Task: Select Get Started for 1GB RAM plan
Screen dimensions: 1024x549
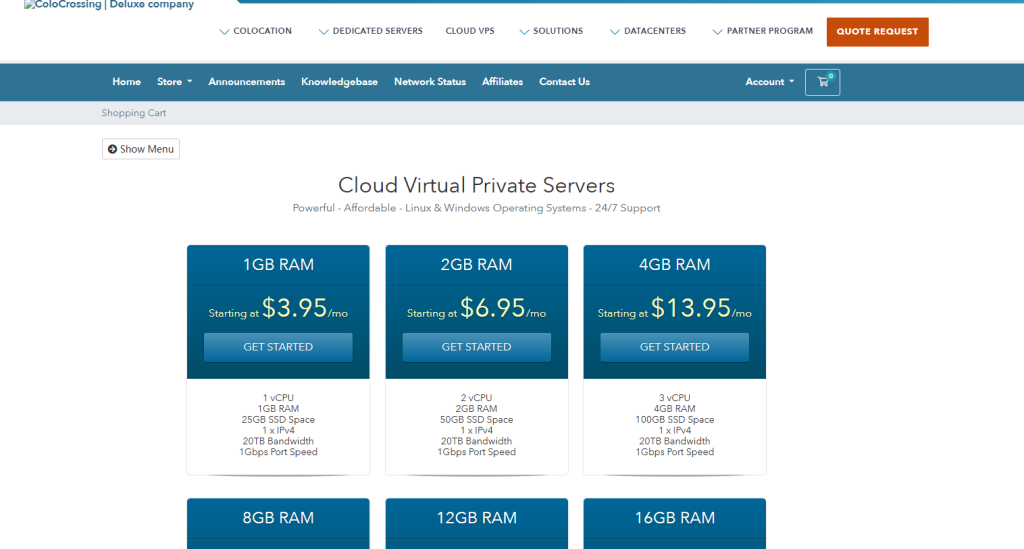Action: click(x=278, y=347)
